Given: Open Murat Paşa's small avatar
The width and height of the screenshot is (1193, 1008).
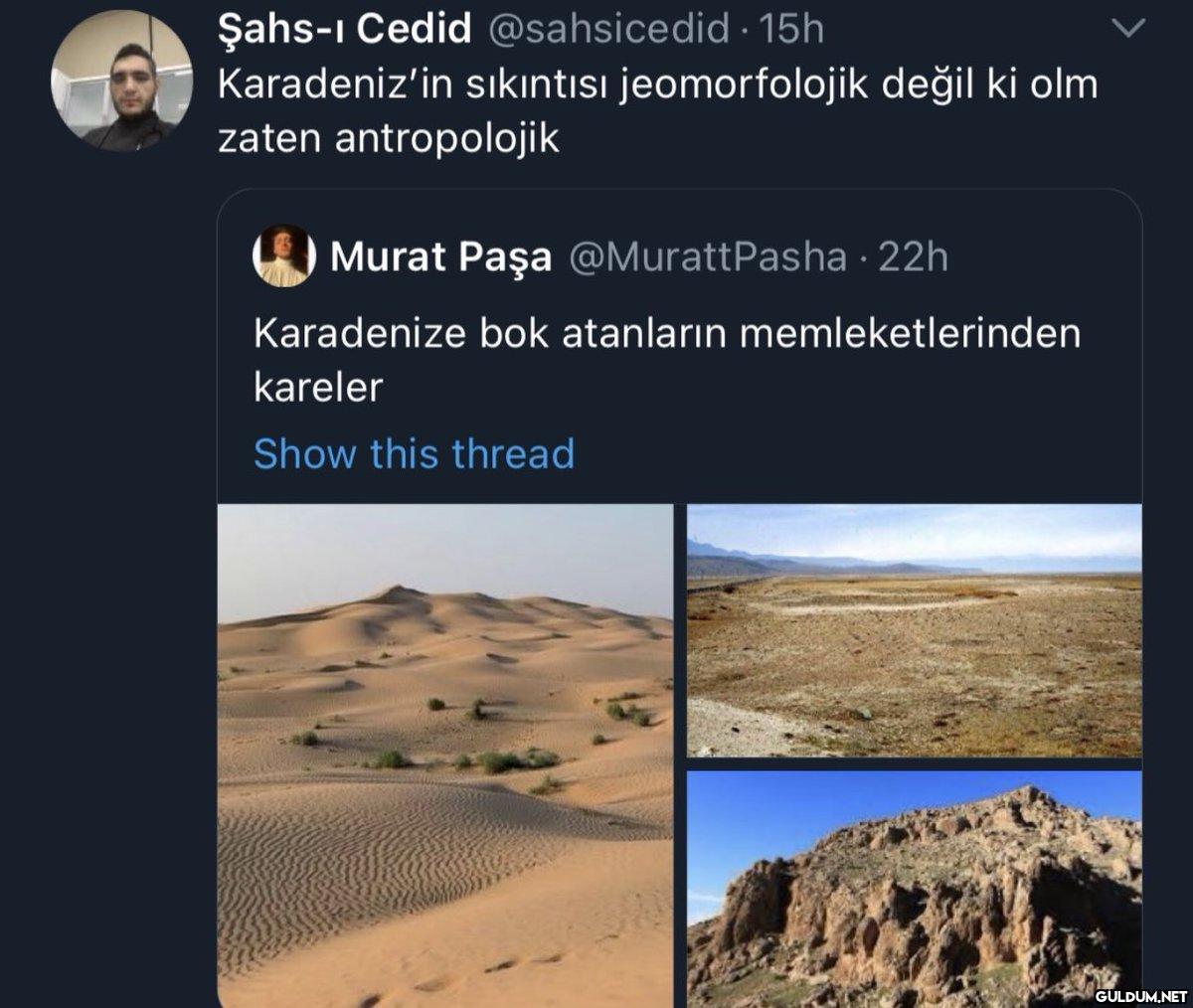Looking at the screenshot, I should pos(283,255).
